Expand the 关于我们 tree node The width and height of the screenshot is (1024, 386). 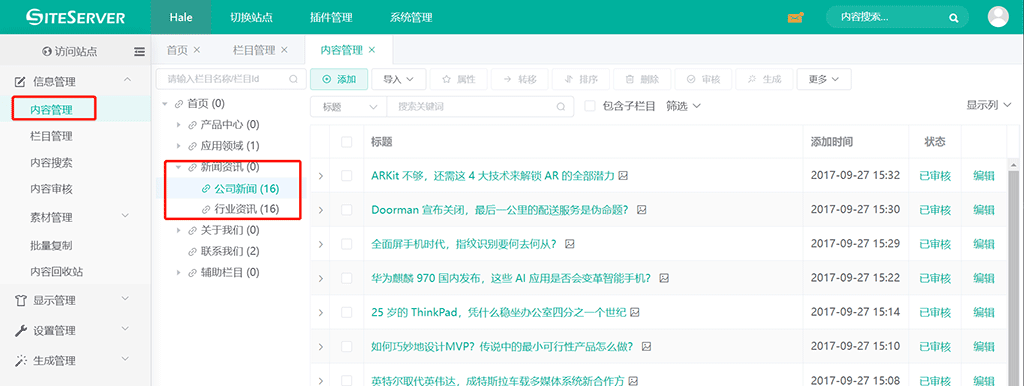(179, 231)
